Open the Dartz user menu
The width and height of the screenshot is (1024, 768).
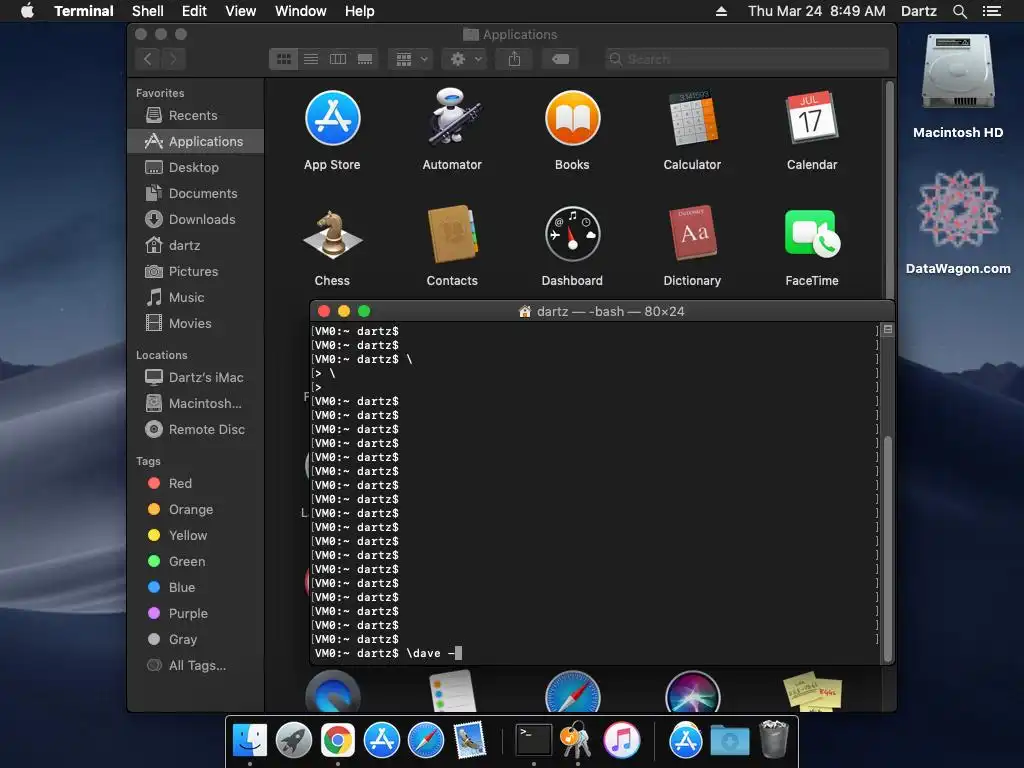coord(918,11)
